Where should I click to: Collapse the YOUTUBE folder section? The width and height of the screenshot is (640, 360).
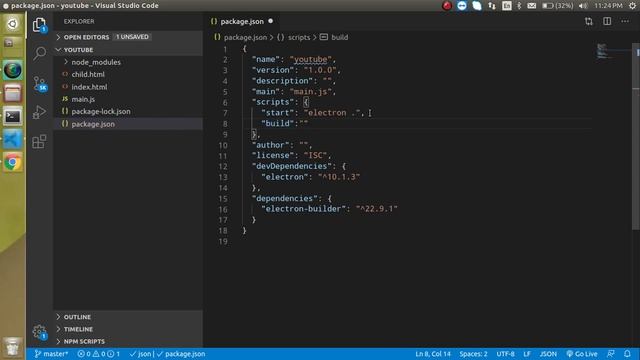(x=128, y=49)
